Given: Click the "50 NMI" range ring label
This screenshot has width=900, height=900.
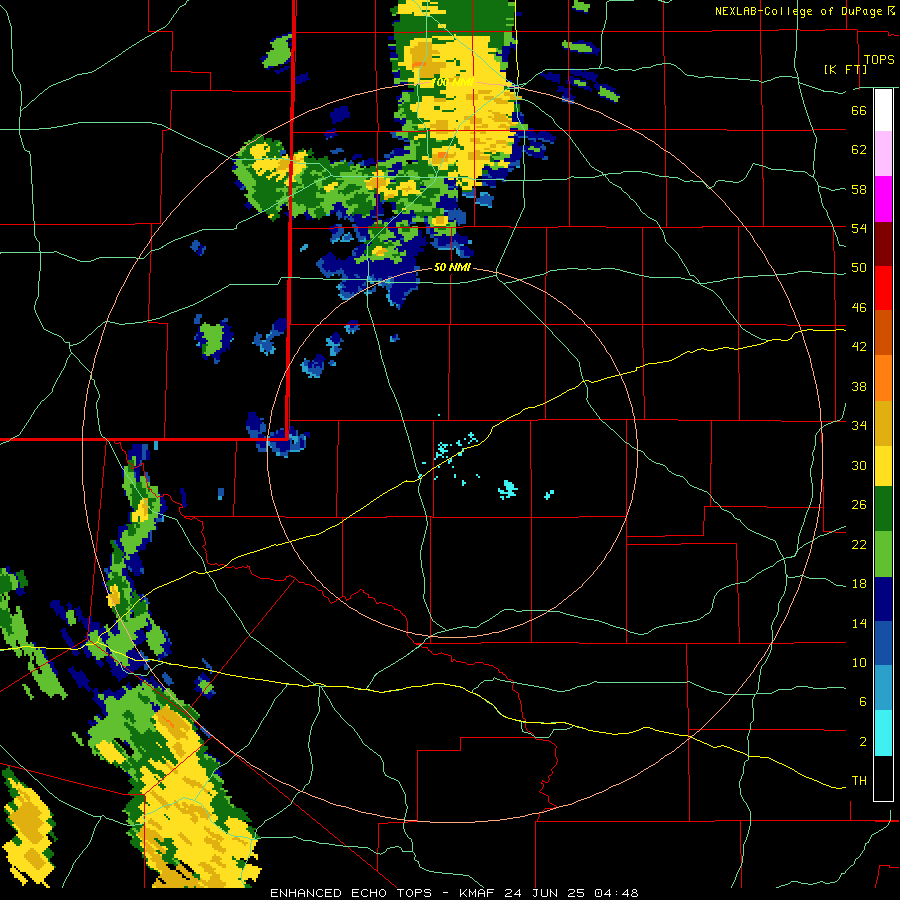Looking at the screenshot, I should tap(452, 267).
